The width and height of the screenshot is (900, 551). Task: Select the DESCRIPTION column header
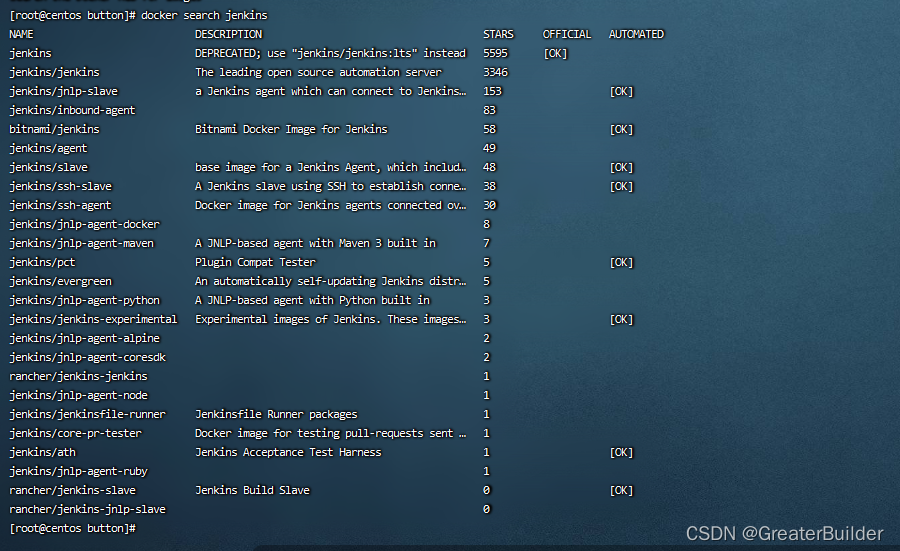pyautogui.click(x=228, y=34)
